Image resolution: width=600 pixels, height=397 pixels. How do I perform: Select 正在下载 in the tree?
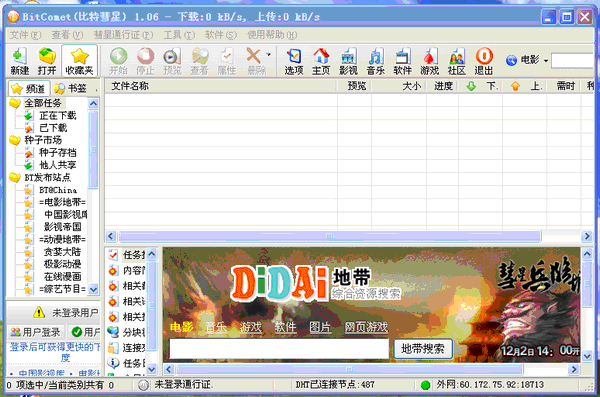pyautogui.click(x=58, y=116)
